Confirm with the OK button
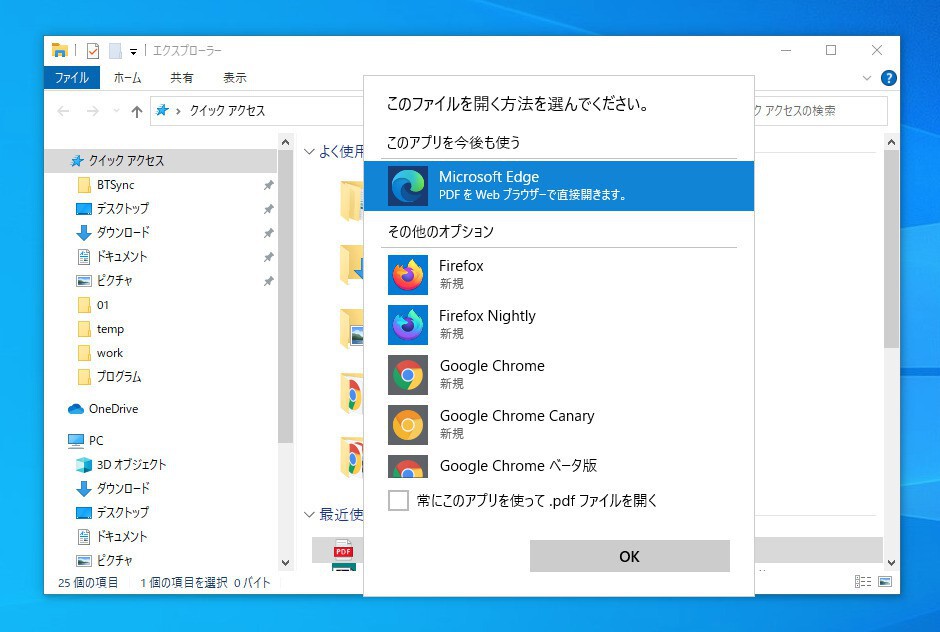Screen dimensions: 940x632 pos(629,556)
